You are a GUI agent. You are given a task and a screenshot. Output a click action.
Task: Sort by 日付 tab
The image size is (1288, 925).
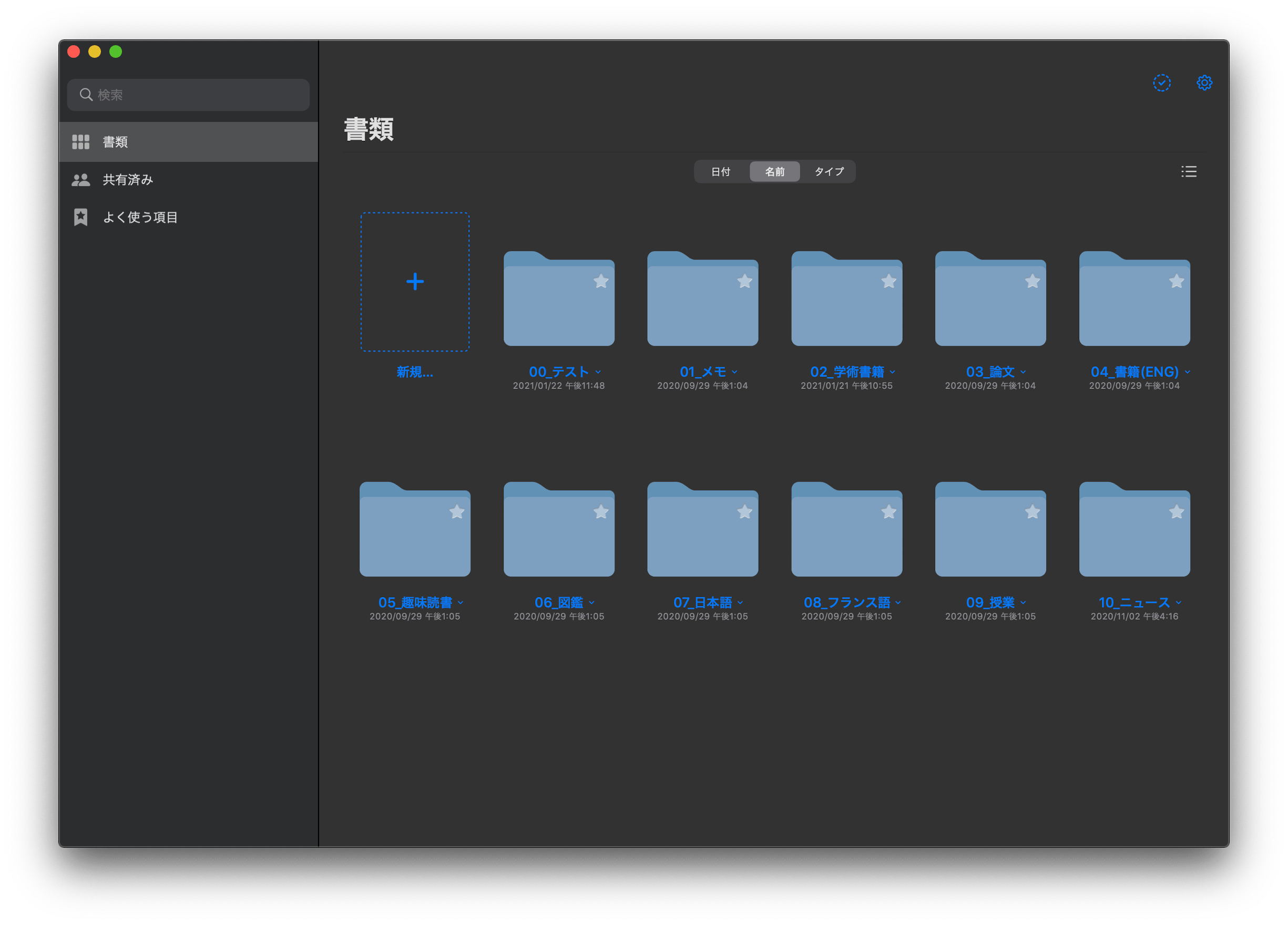(721, 171)
